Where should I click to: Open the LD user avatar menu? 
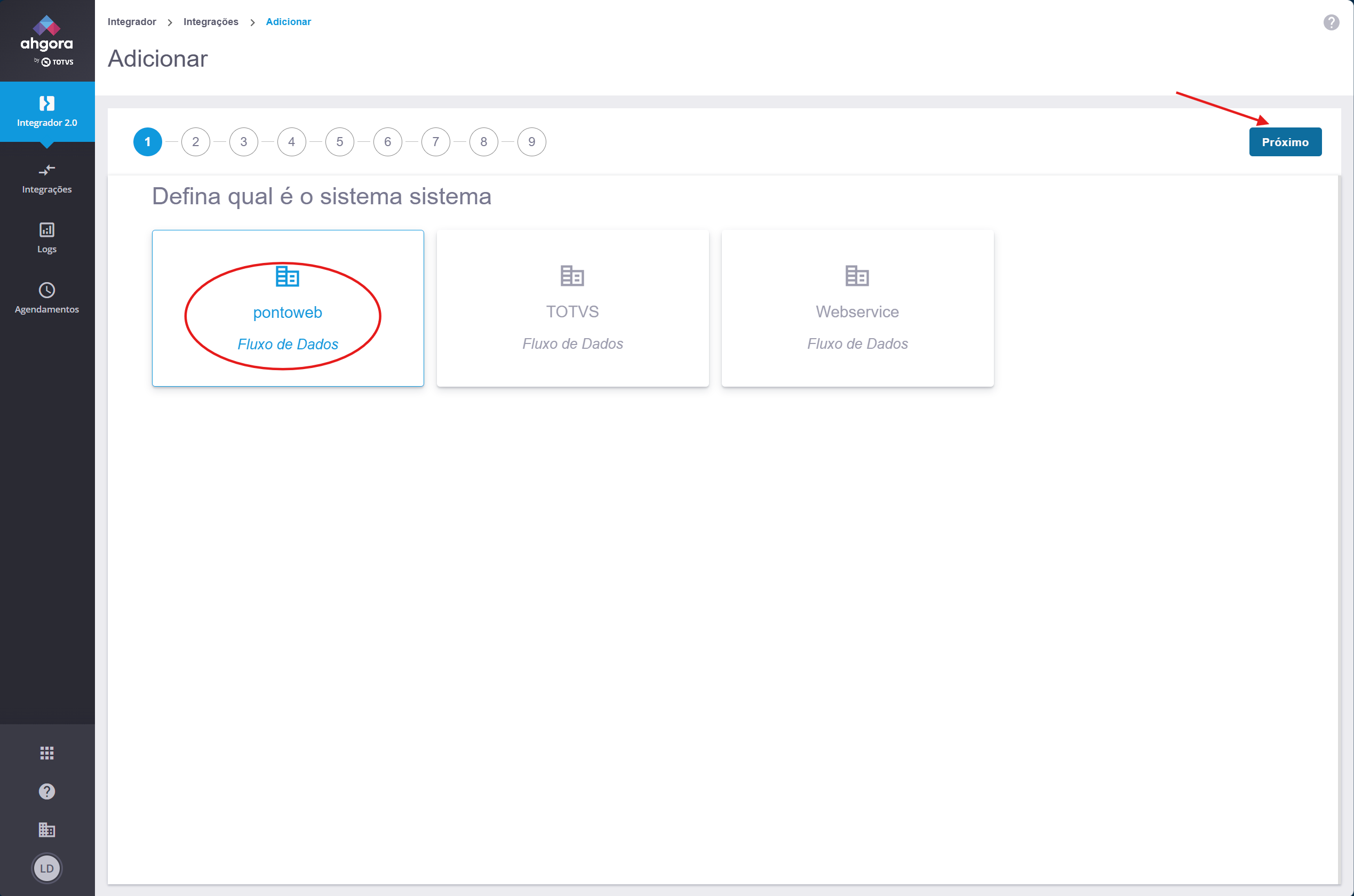(x=47, y=868)
